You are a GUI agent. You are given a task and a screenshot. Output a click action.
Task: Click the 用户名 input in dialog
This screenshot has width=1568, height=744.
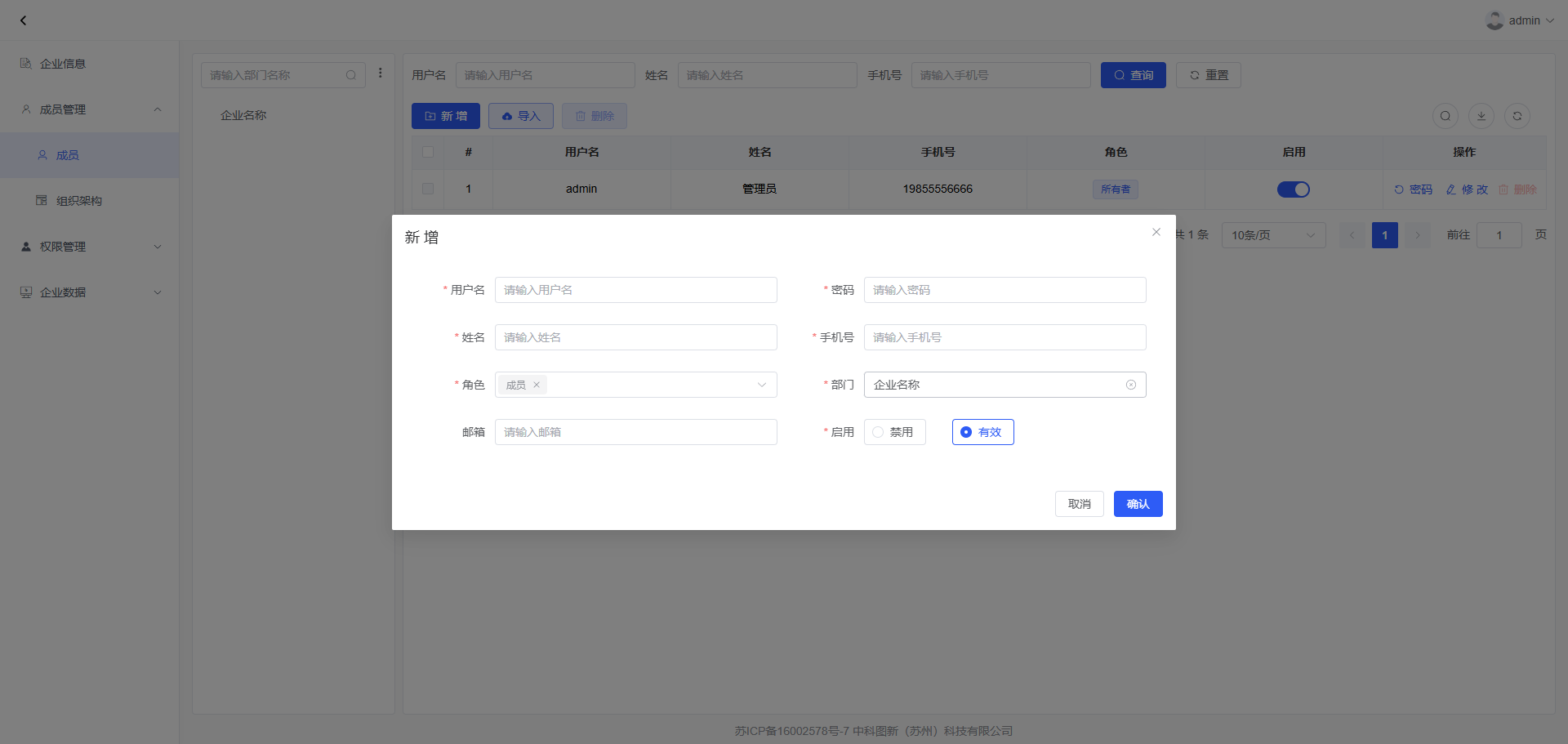[x=635, y=290]
